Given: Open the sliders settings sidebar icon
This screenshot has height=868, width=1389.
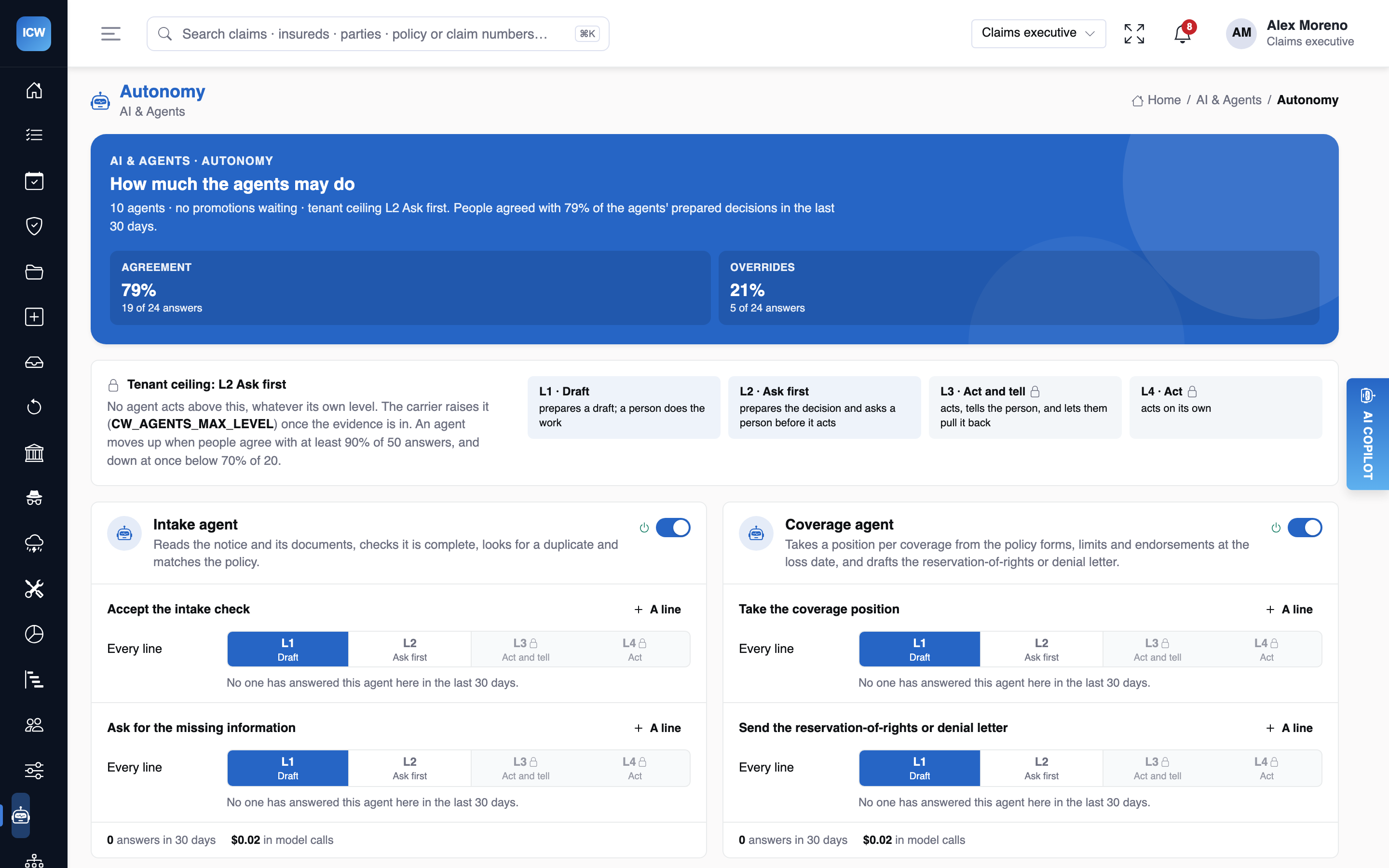Looking at the screenshot, I should (34, 771).
